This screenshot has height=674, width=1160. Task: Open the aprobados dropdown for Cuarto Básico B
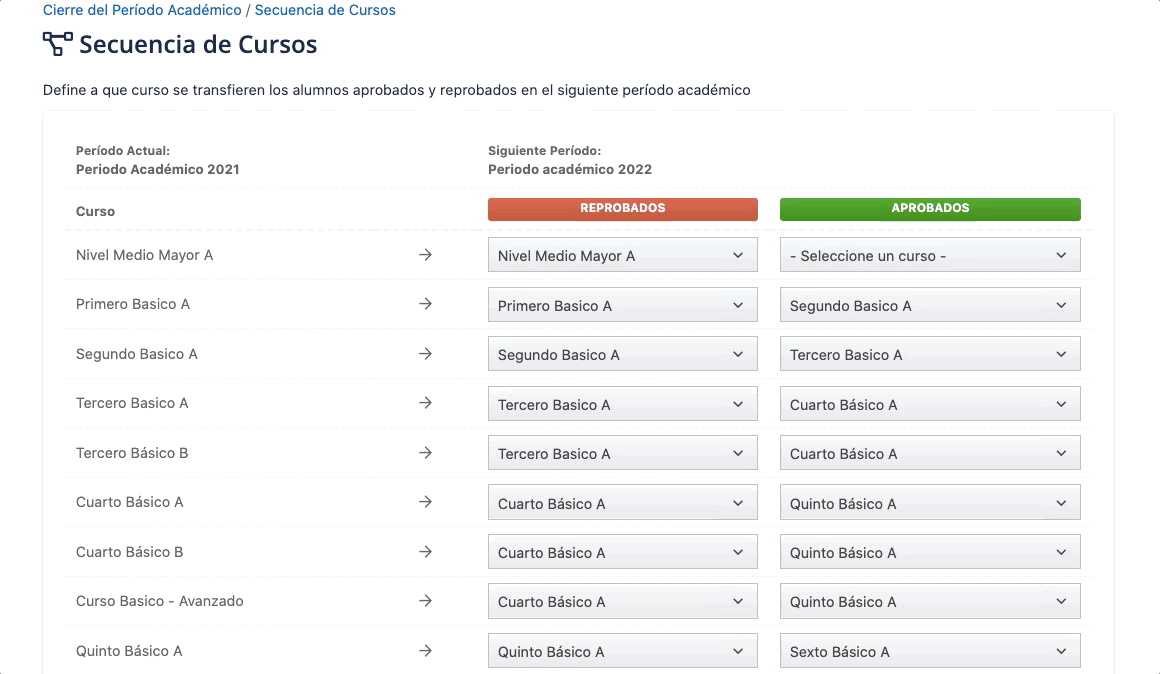coord(929,552)
